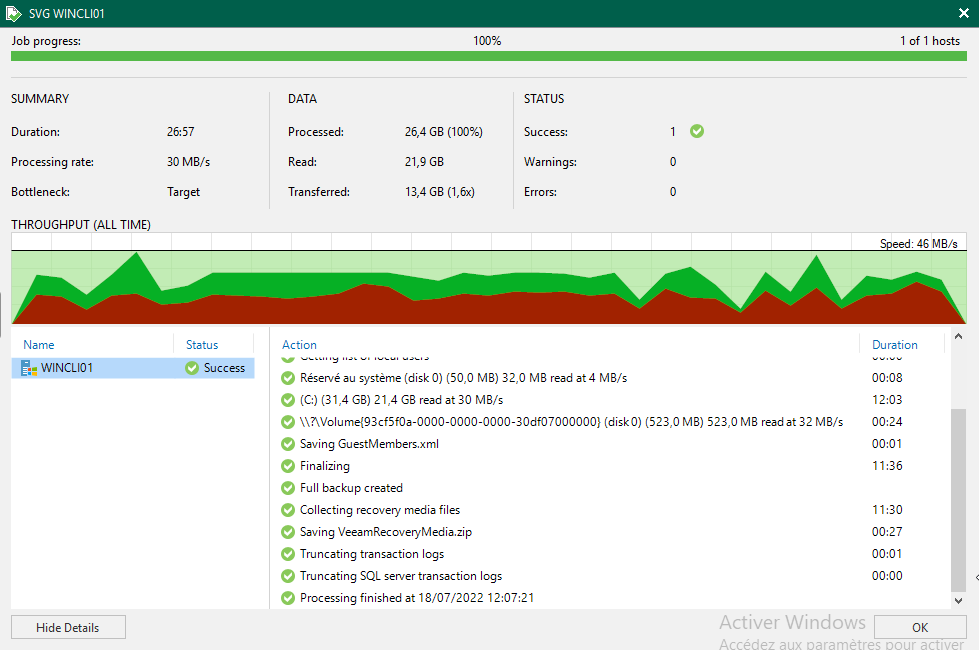Click the 11:30 duration value

tap(887, 510)
